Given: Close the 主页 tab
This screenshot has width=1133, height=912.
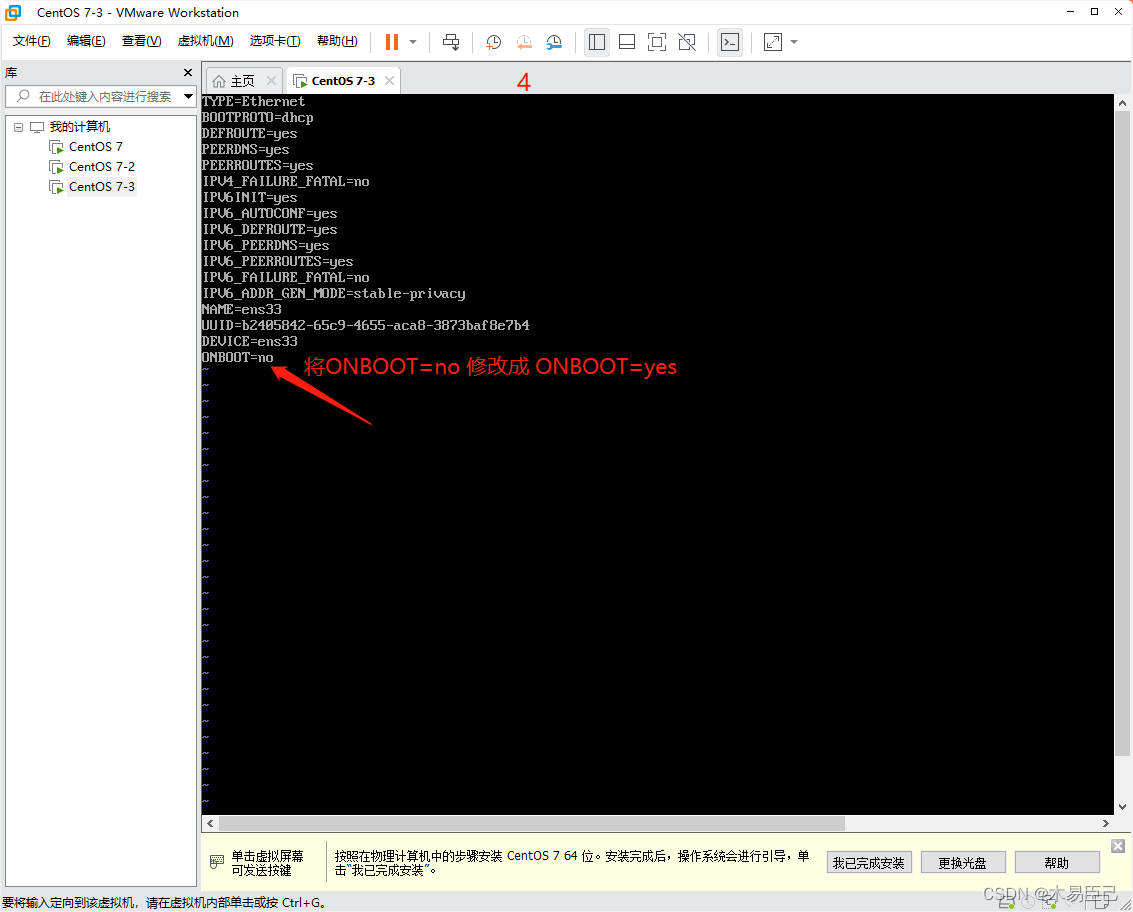Looking at the screenshot, I should pyautogui.click(x=272, y=81).
